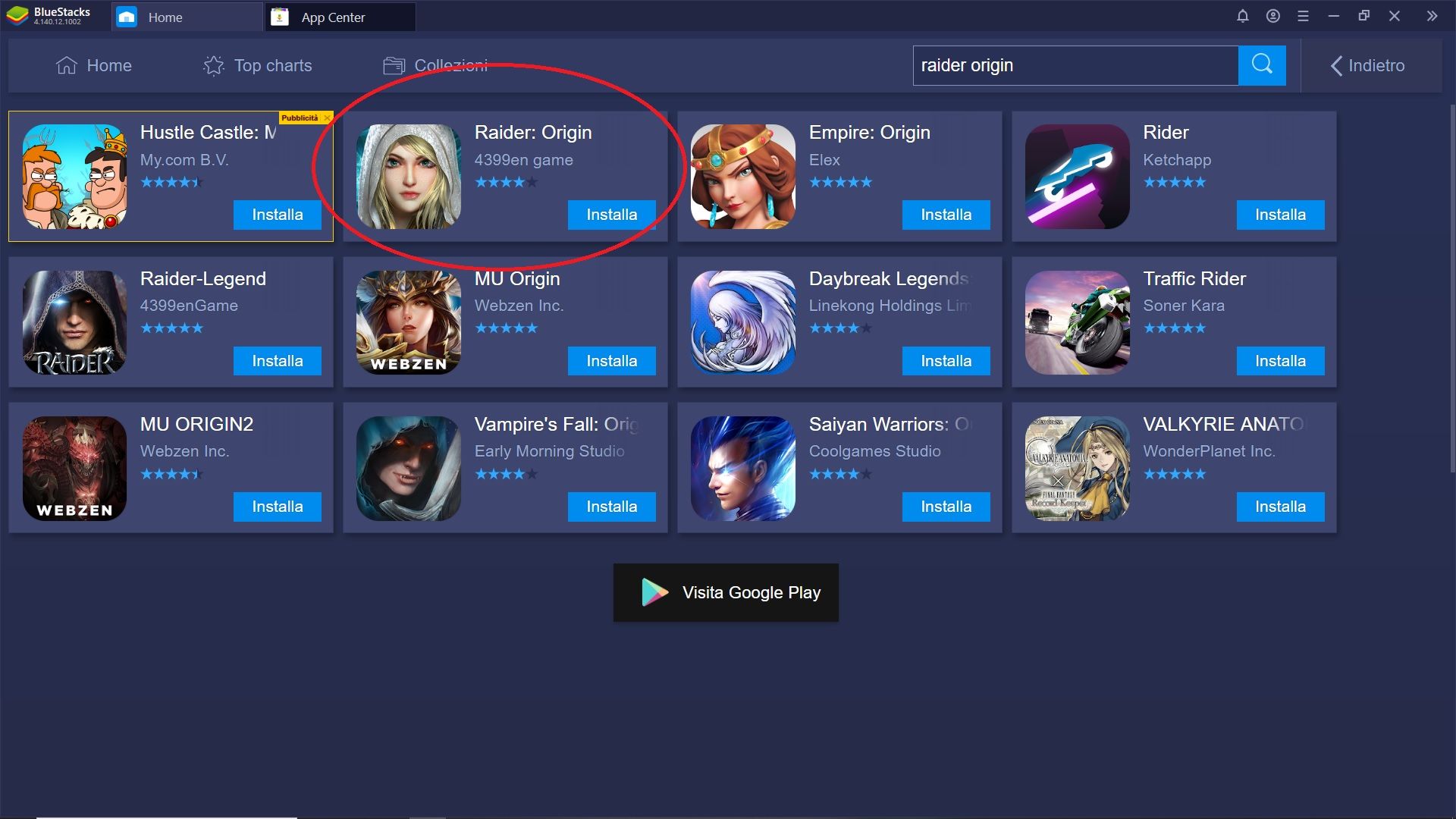The width and height of the screenshot is (1456, 819).
Task: Click the notification bell icon
Action: [1243, 16]
